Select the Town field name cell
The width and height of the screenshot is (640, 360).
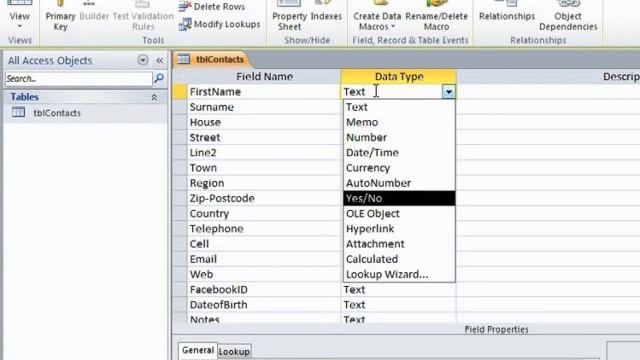264,168
